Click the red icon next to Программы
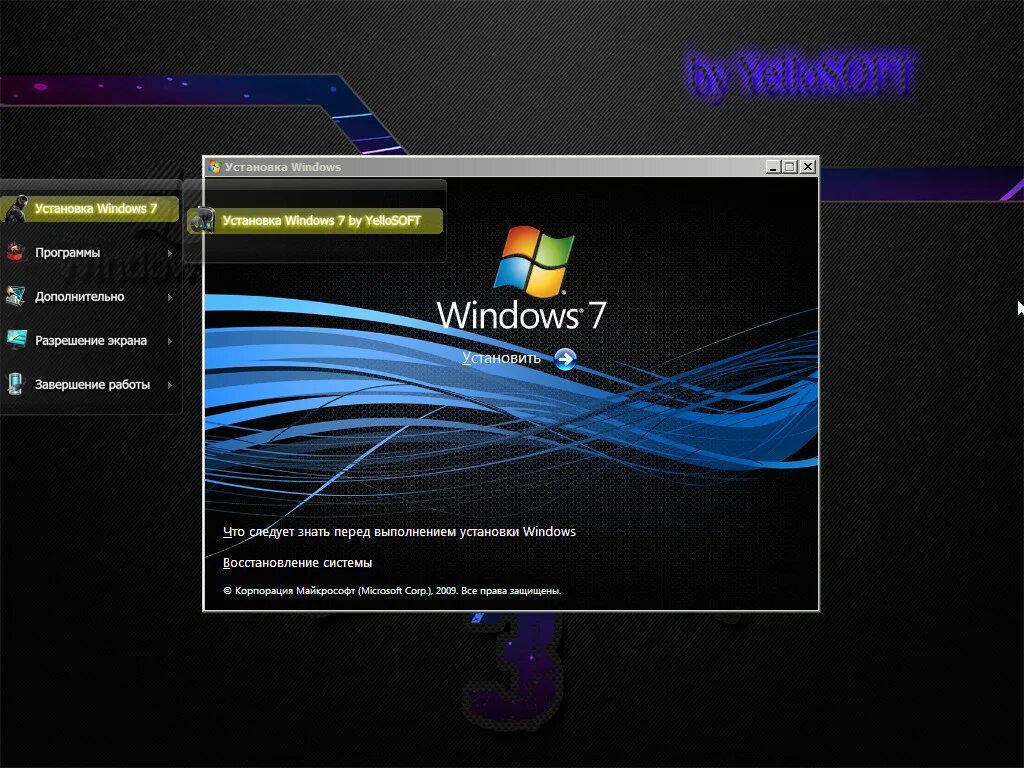The image size is (1024, 768). (16, 252)
